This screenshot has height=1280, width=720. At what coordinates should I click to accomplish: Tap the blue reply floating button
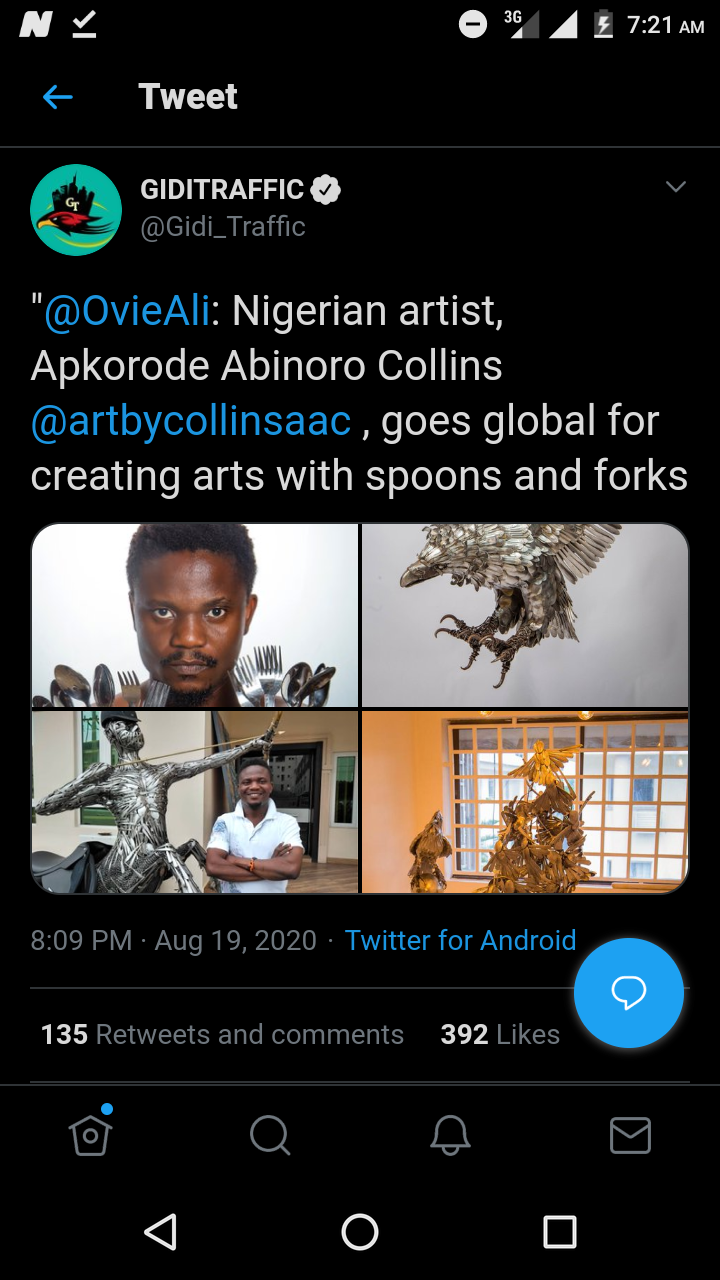pyautogui.click(x=628, y=992)
